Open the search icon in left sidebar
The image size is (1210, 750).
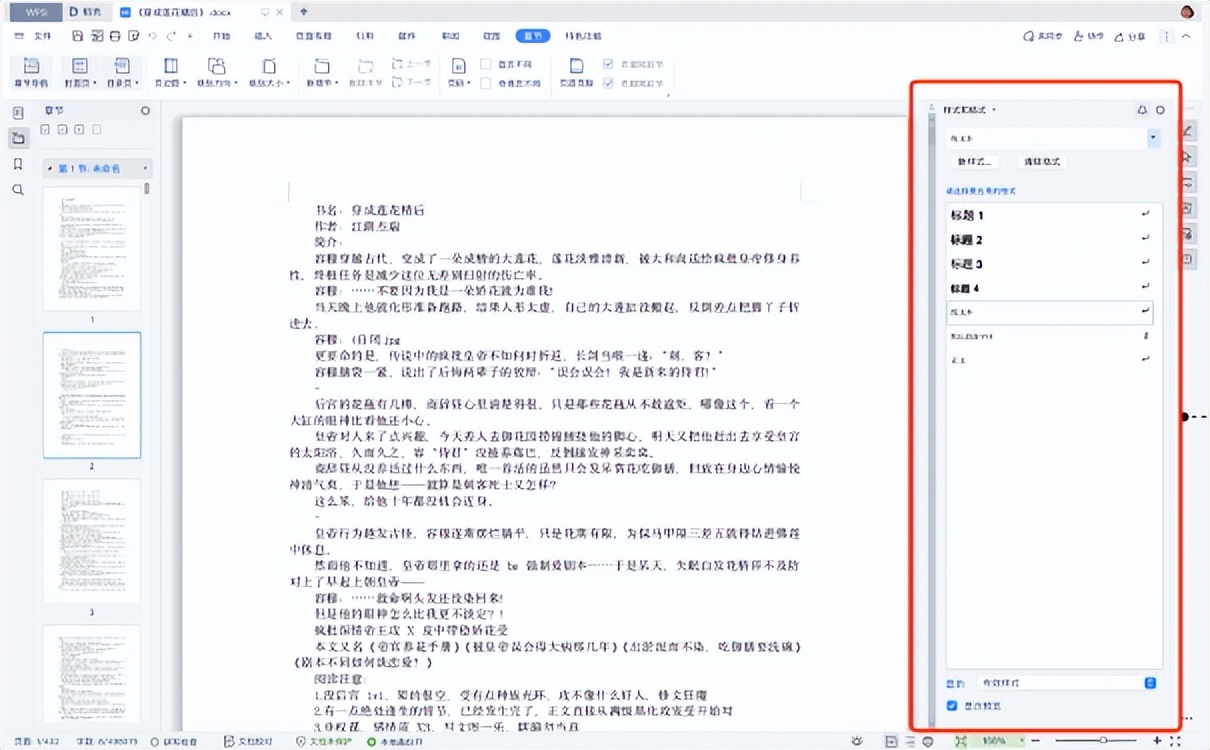[x=17, y=187]
